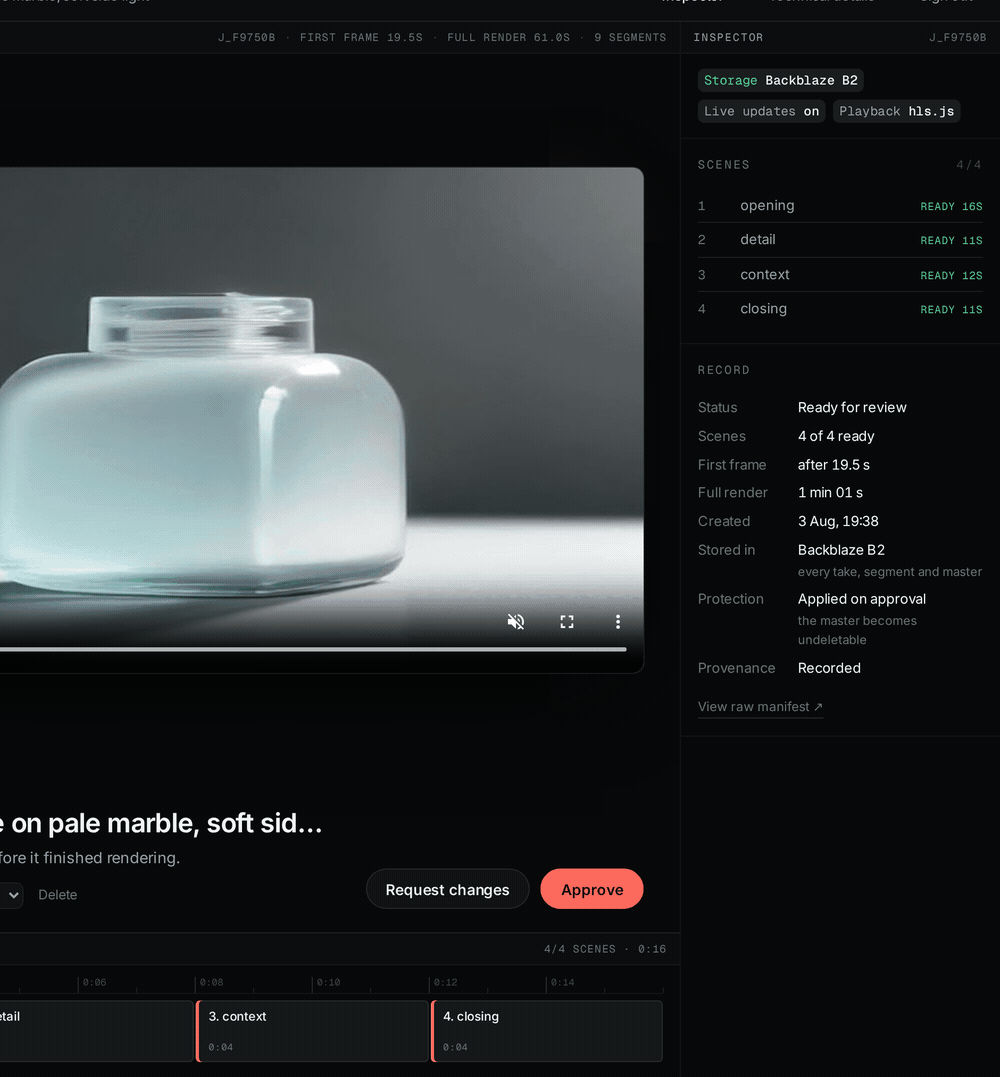Screen dimensions: 1000x1077
Task: Click Request changes button
Action: point(447,889)
